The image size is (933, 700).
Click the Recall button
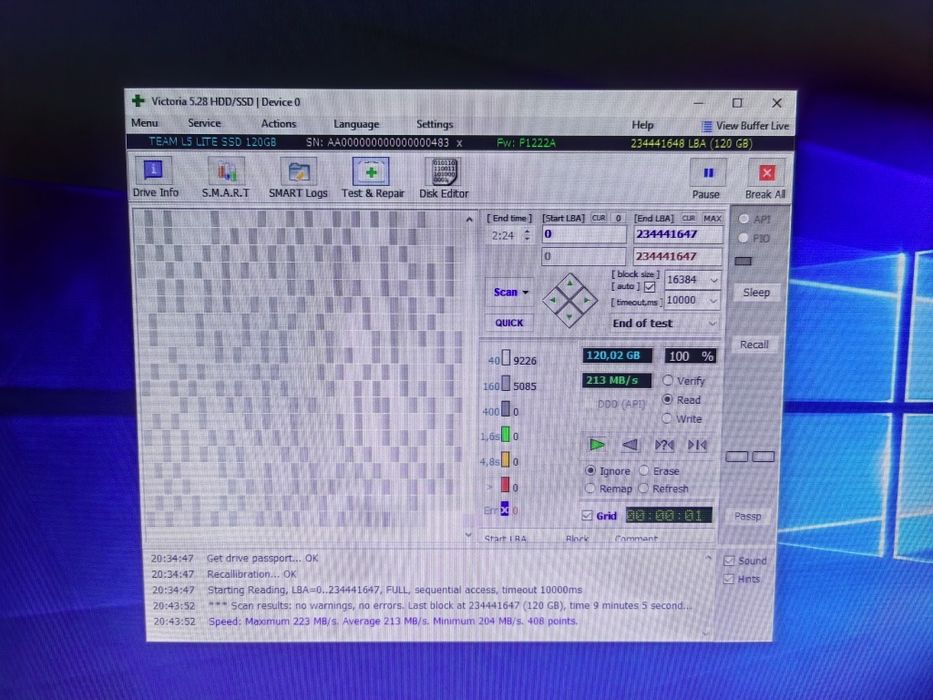tap(754, 345)
